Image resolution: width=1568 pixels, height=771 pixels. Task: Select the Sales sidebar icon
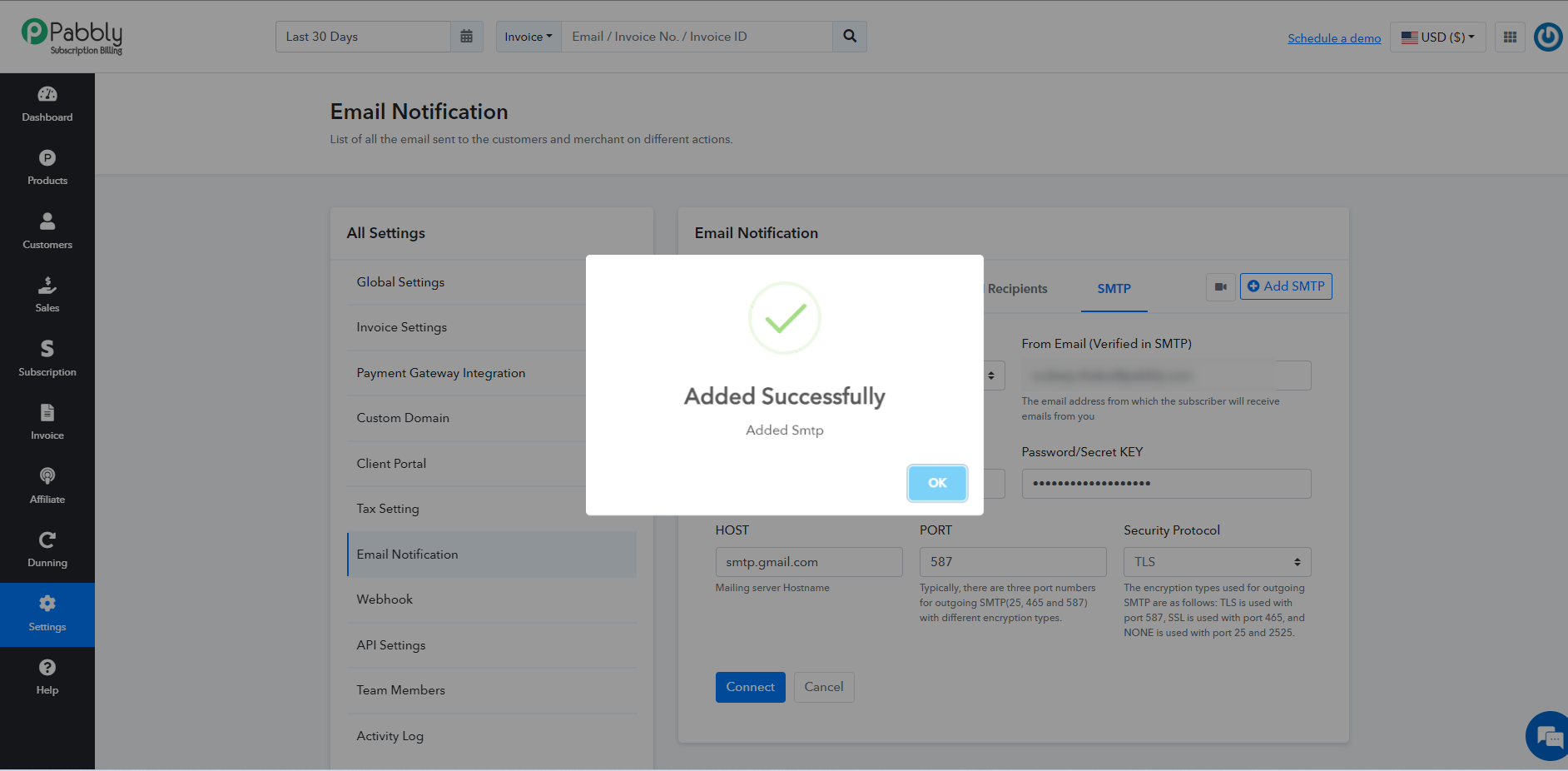pyautogui.click(x=47, y=286)
